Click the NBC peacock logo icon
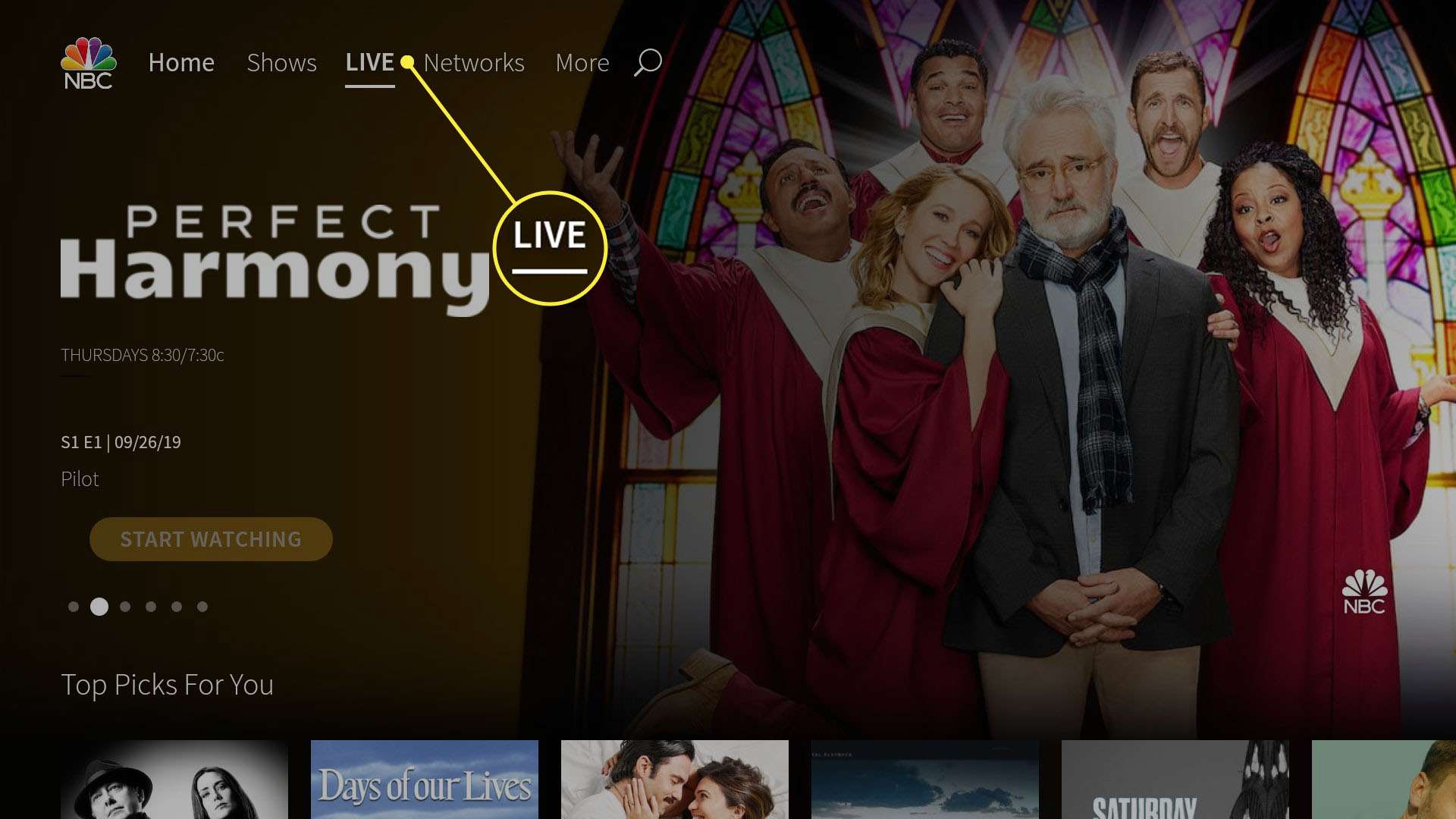 click(x=88, y=62)
